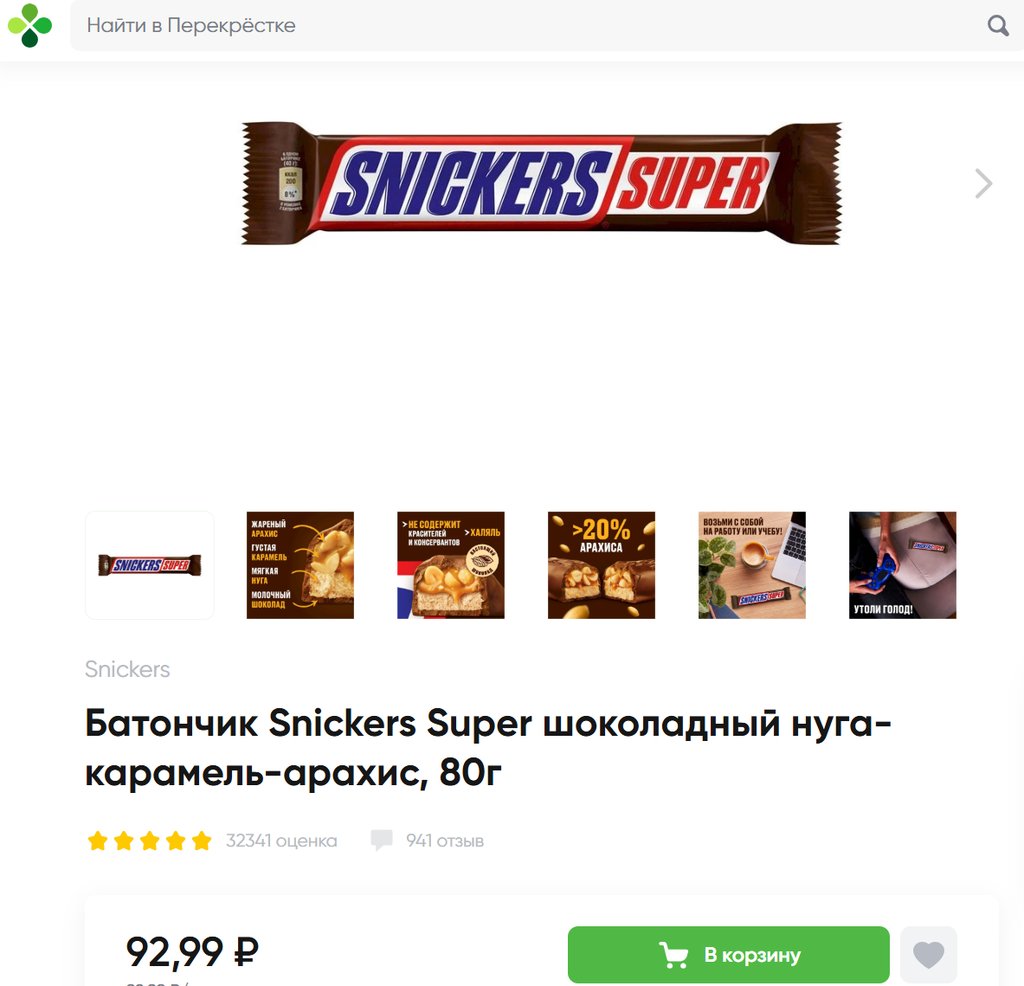Add product with 'В корзину' button
This screenshot has width=1024, height=986.
click(728, 955)
